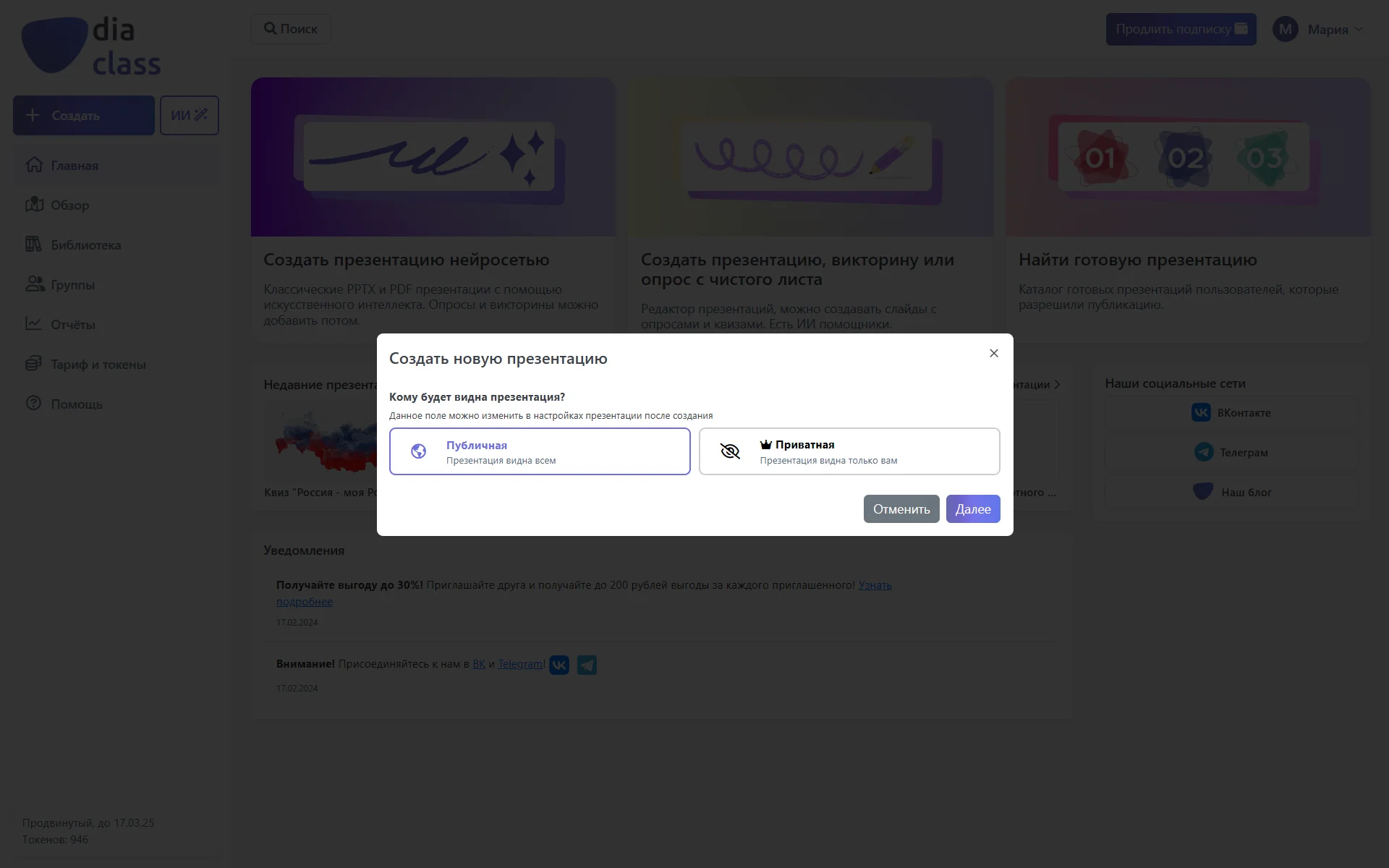Click the Телеграм social network icon
The width and height of the screenshot is (1389, 868).
pos(1204,452)
